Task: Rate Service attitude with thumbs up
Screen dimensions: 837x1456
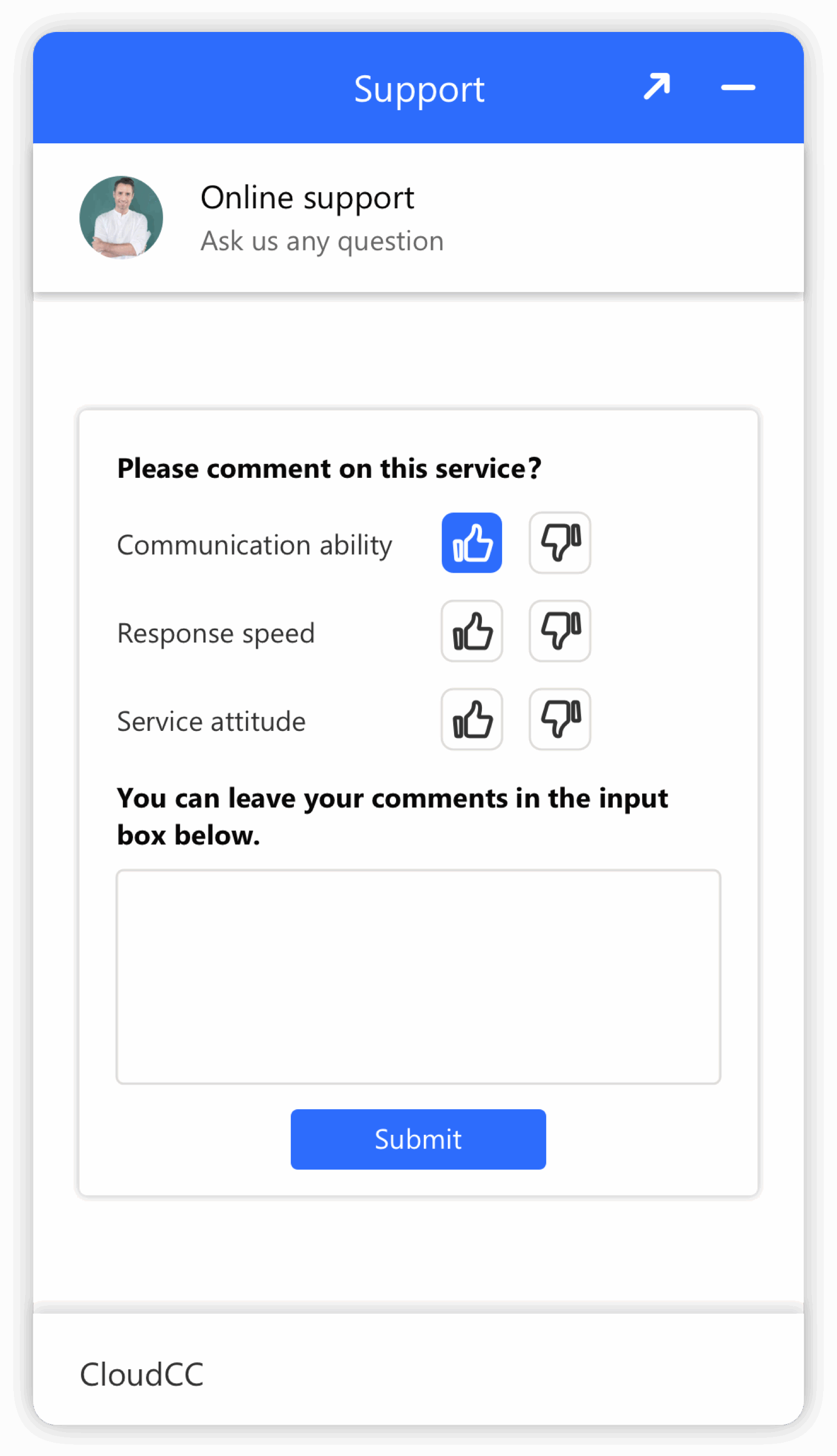Action: pos(471,719)
